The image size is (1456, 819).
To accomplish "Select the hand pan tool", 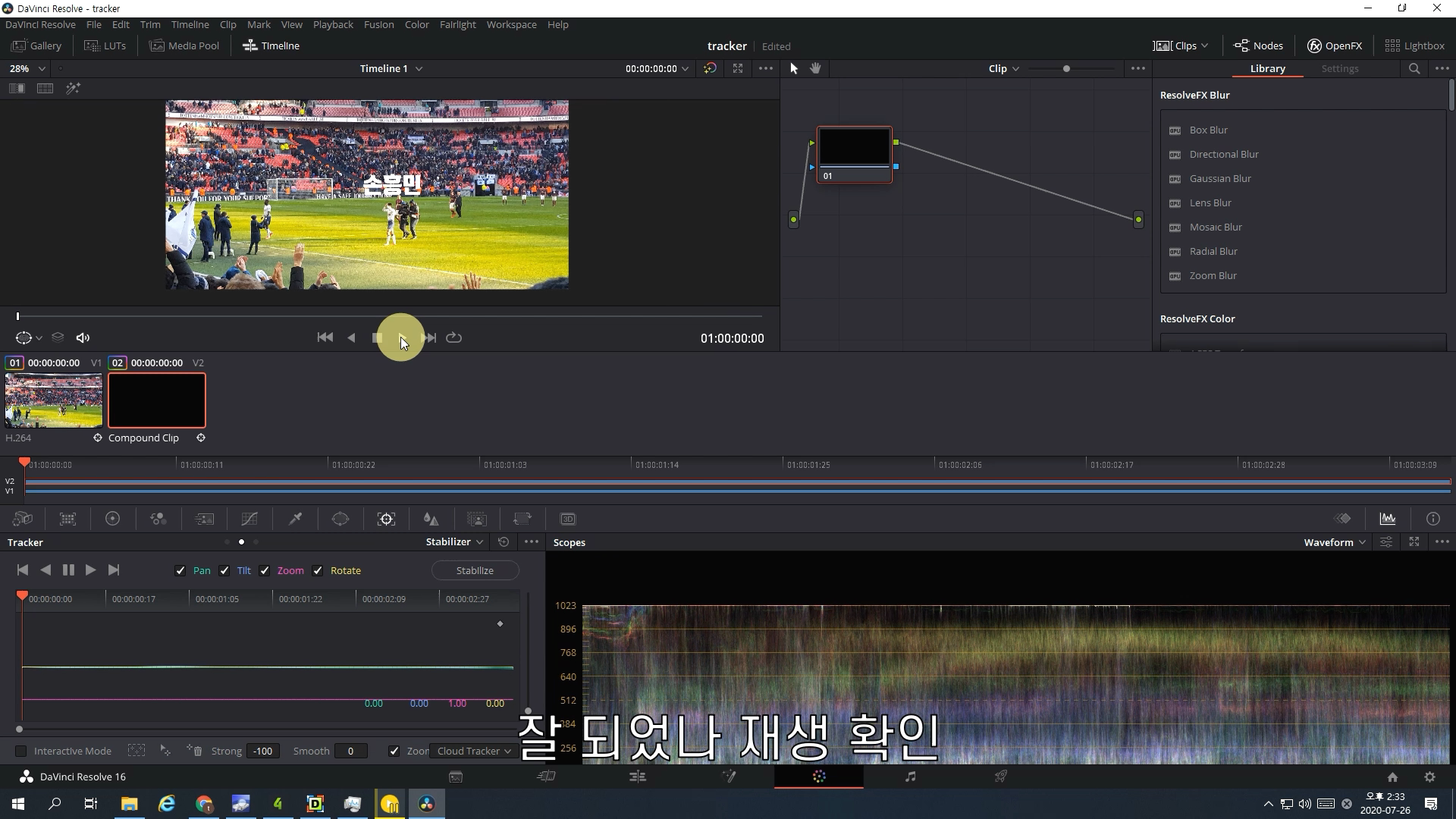I will pyautogui.click(x=815, y=68).
